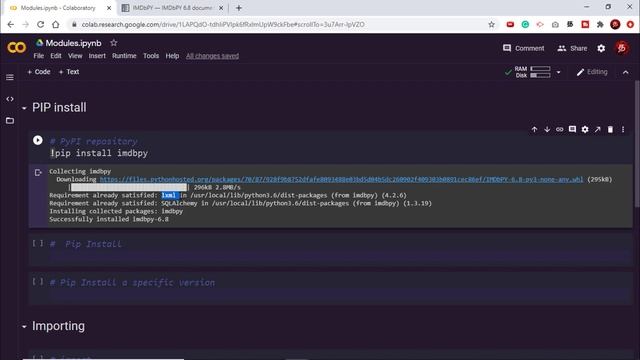Click the Share button

pyautogui.click(x=573, y=48)
